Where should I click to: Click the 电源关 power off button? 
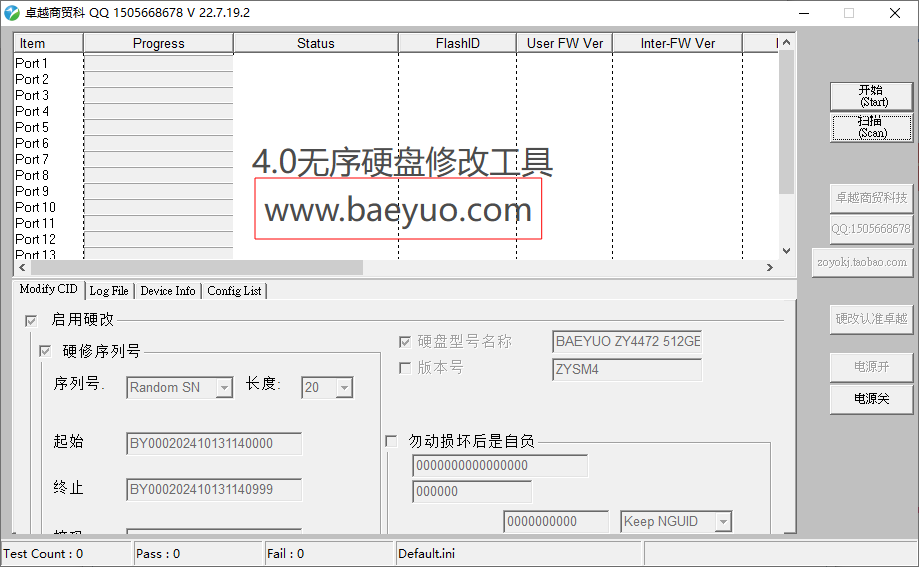point(872,399)
